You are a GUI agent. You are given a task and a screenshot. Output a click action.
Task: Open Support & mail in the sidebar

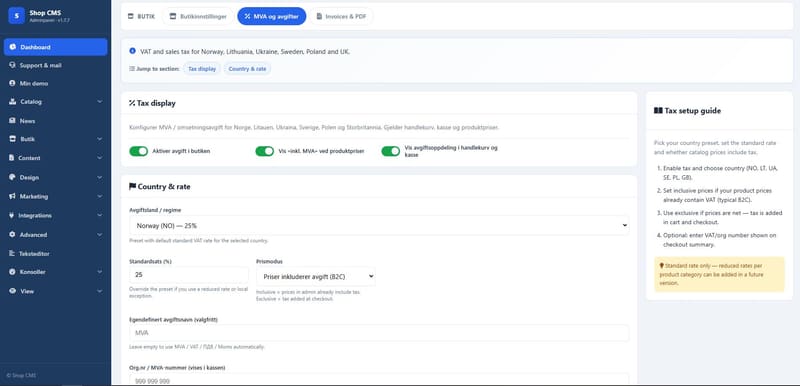tap(56, 65)
